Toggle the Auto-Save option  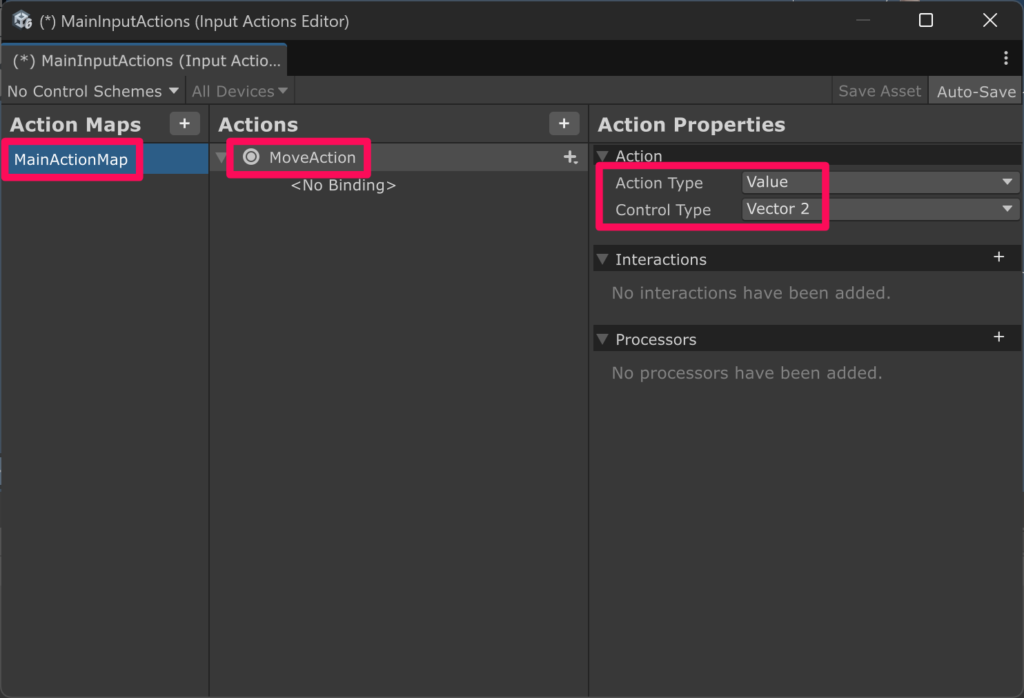point(975,91)
